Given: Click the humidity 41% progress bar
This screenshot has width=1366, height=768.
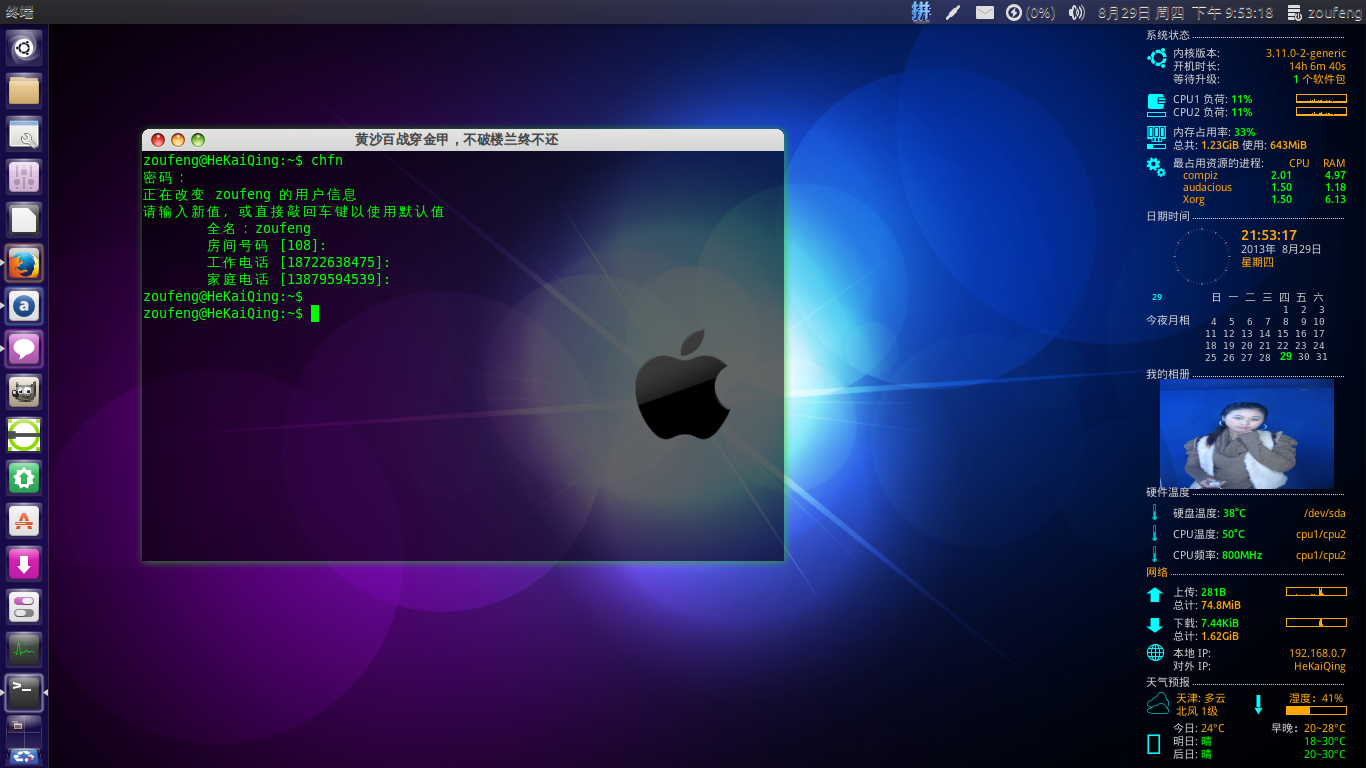Looking at the screenshot, I should [x=1316, y=711].
